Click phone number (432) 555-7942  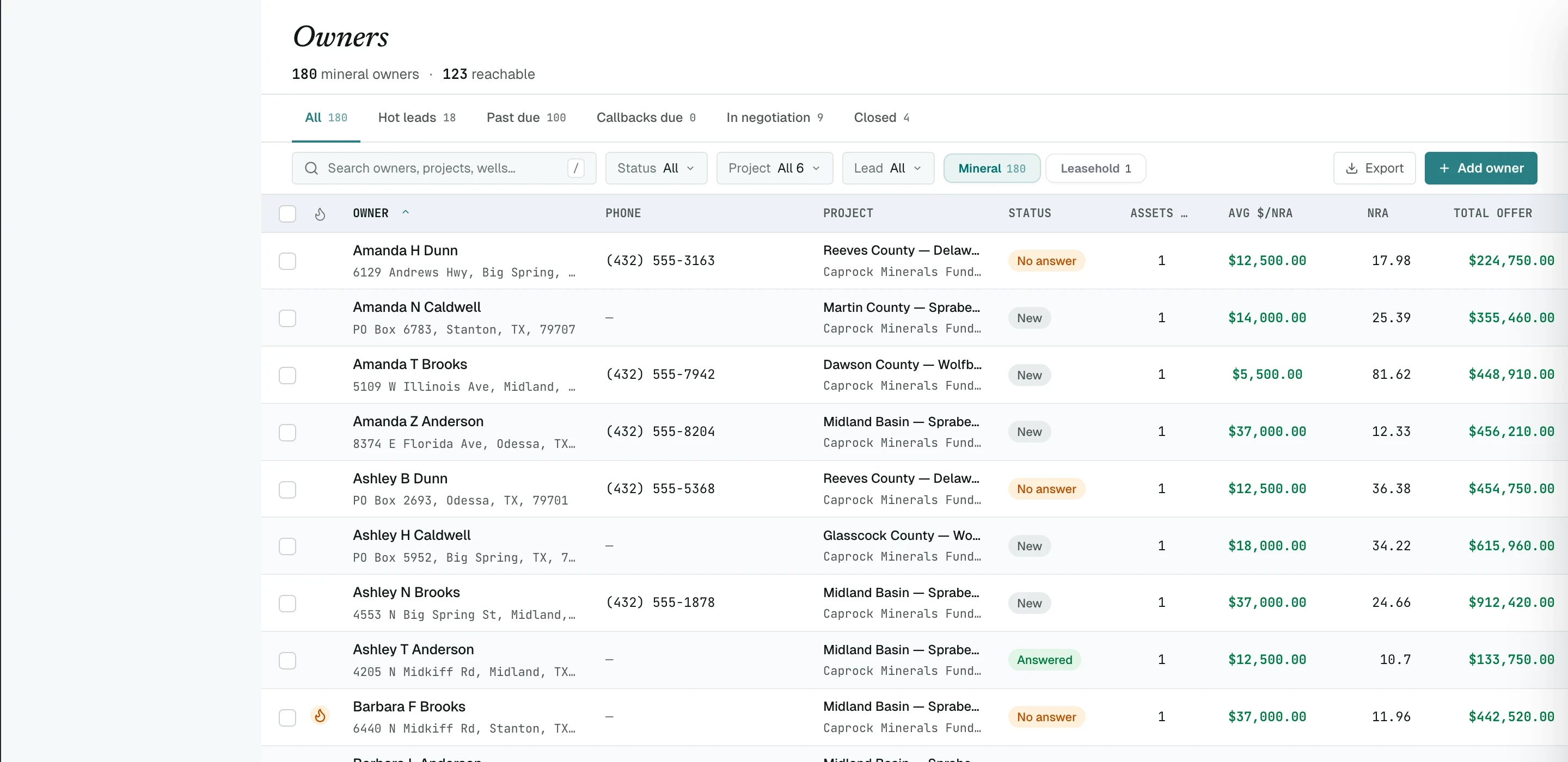coord(660,374)
